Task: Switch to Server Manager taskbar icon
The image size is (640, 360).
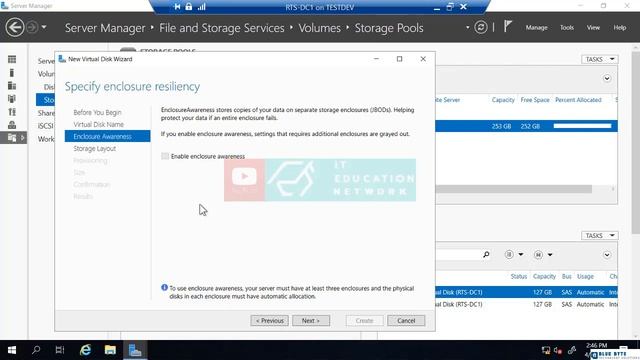Action: tap(135, 350)
